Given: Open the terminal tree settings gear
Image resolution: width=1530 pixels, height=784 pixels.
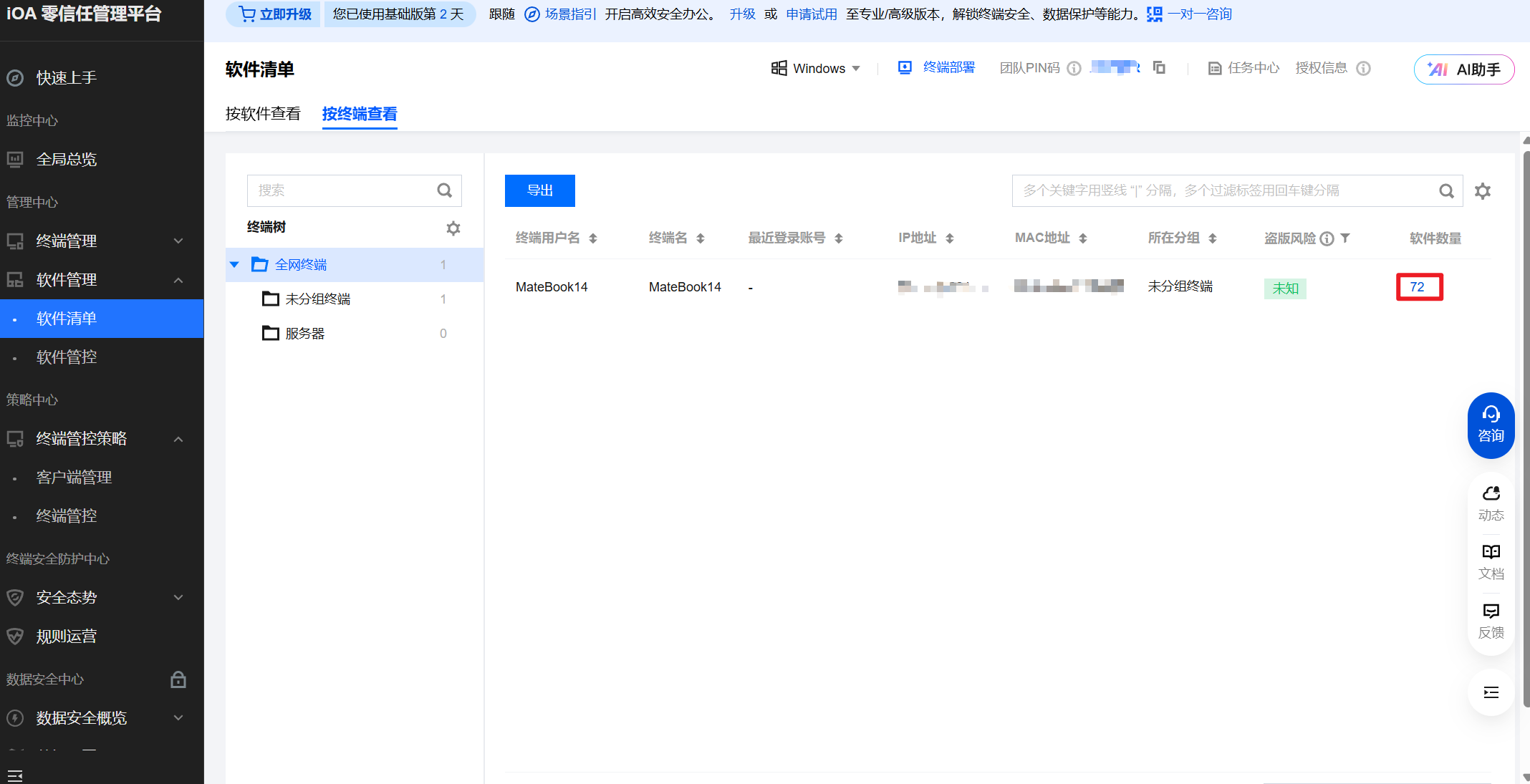Looking at the screenshot, I should tap(453, 228).
